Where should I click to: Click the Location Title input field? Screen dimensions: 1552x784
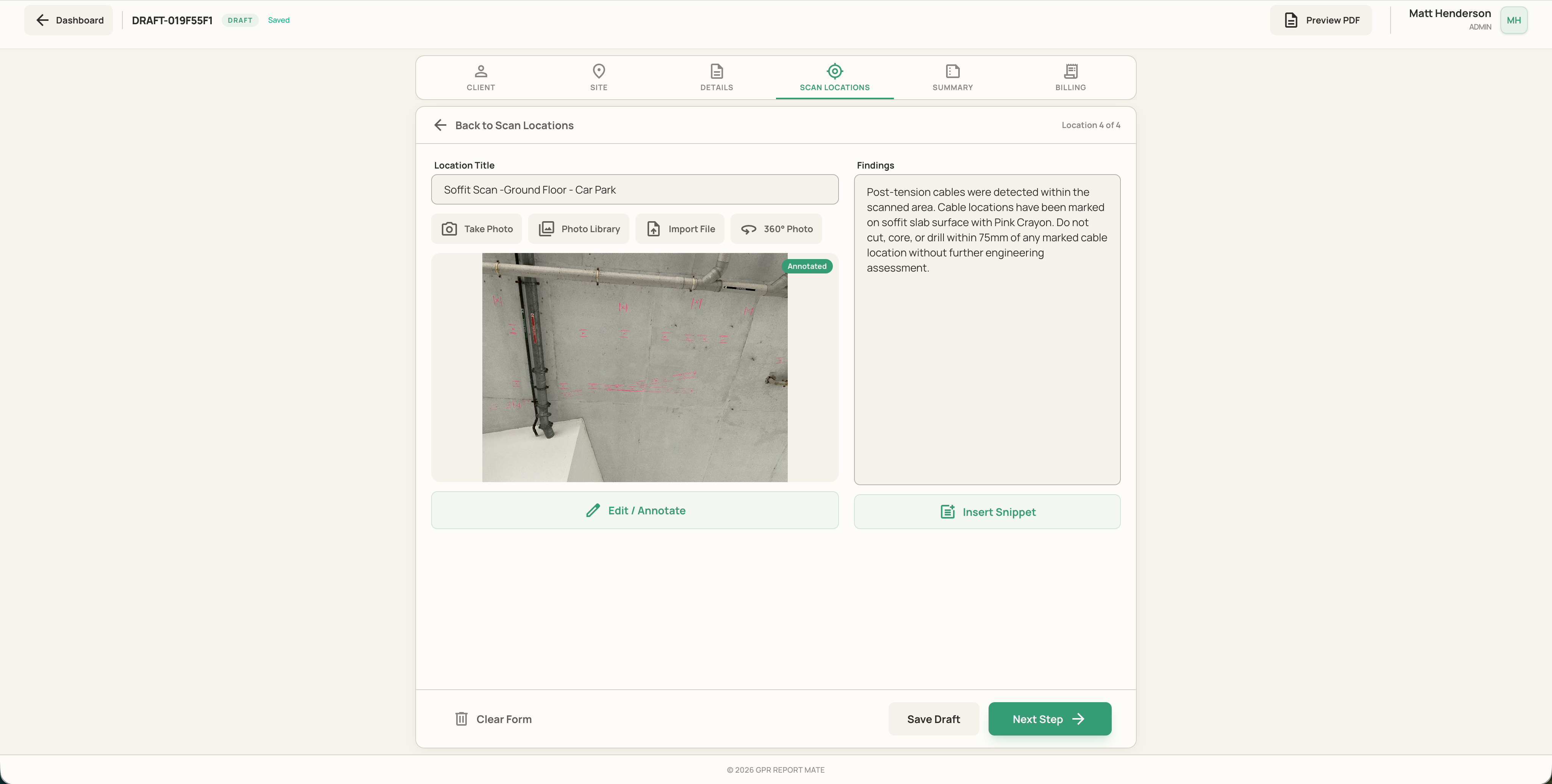pos(634,190)
